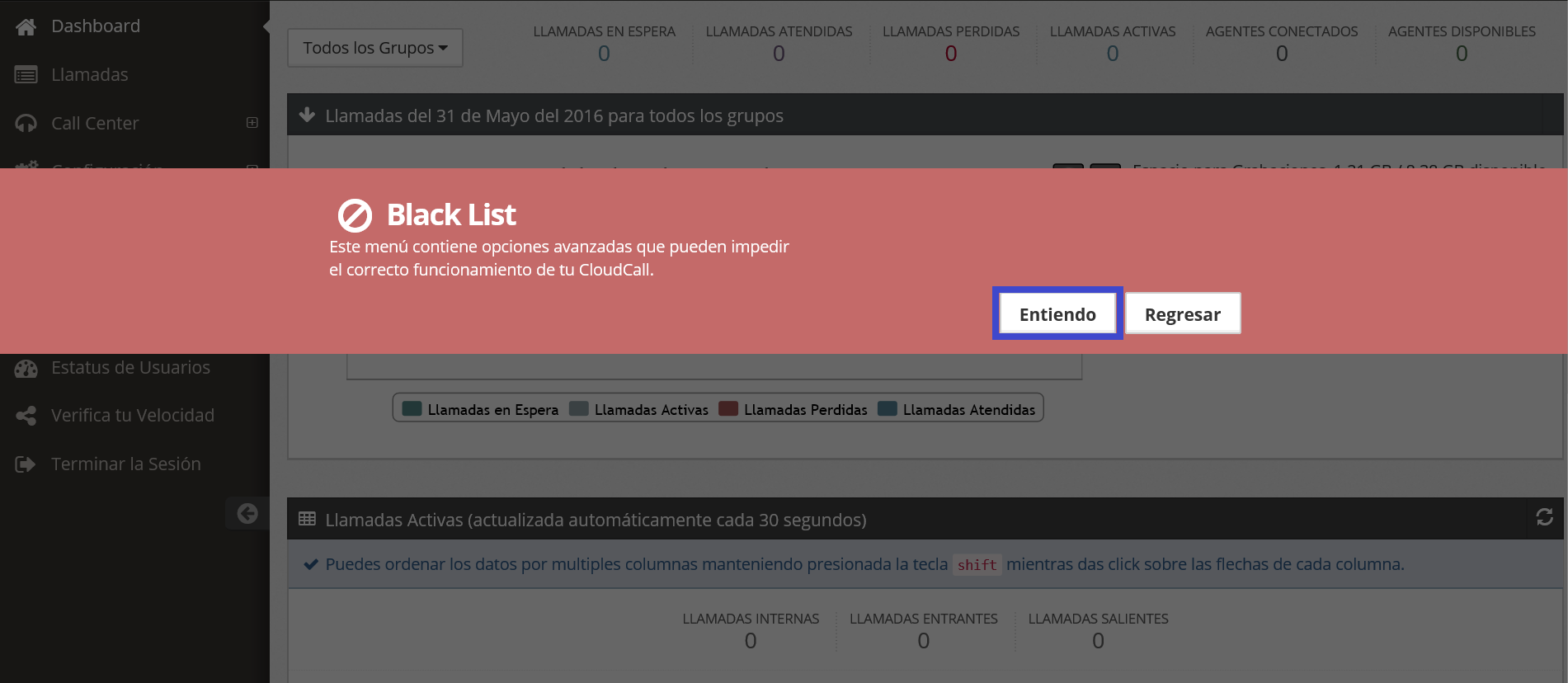
Task: Click the LLAMADAS SALIENTES count
Action: [x=1098, y=641]
